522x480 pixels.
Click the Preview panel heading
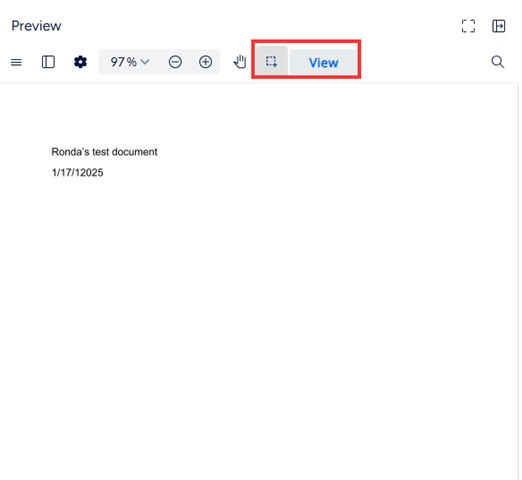tap(36, 26)
